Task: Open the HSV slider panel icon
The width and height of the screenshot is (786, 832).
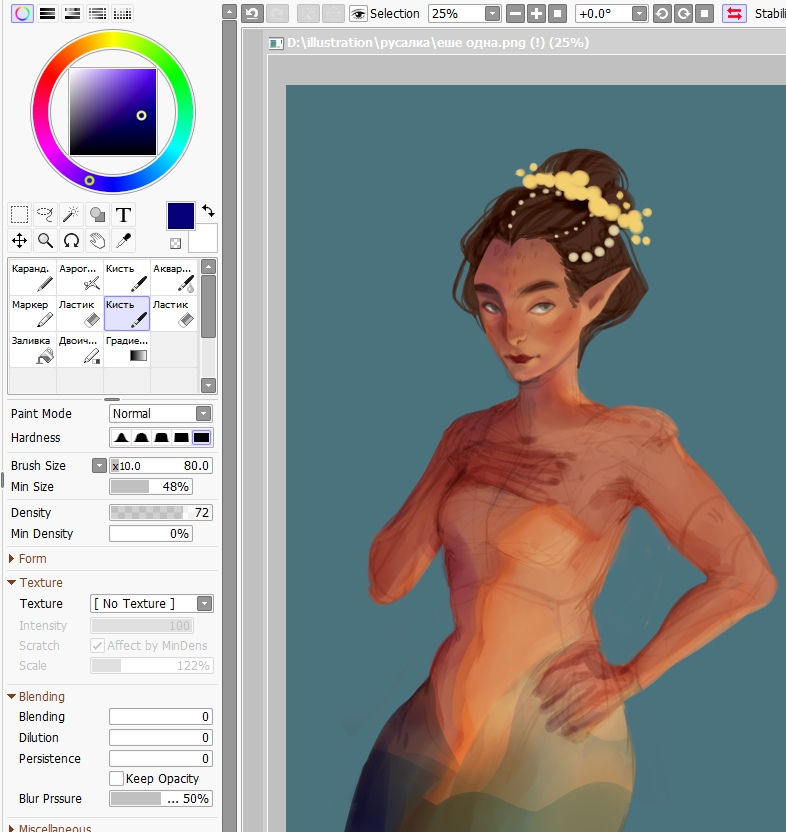Action: pyautogui.click(x=72, y=13)
